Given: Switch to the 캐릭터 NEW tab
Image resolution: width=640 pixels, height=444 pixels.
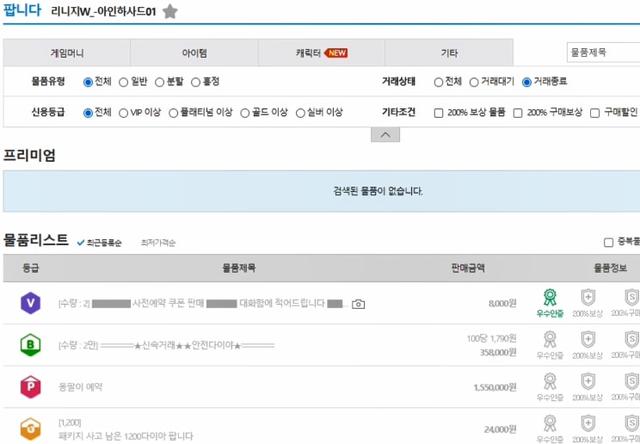Looking at the screenshot, I should (322, 53).
